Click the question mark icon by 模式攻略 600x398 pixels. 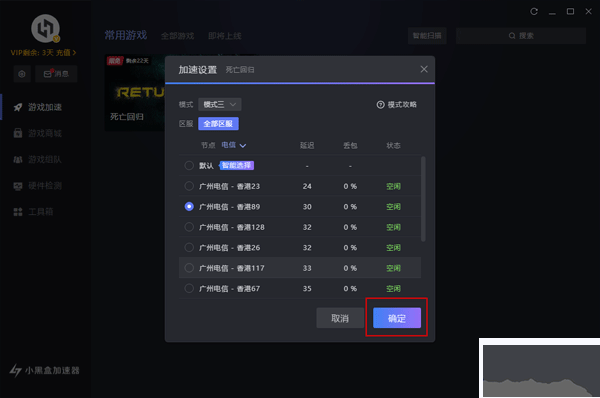tap(380, 104)
